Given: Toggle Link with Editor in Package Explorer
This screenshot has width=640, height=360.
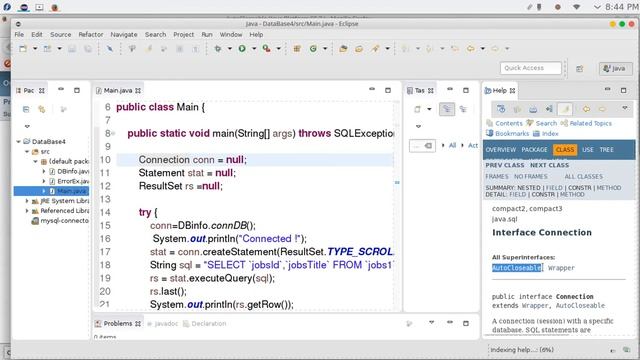Looking at the screenshot, I should [x=42, y=109].
